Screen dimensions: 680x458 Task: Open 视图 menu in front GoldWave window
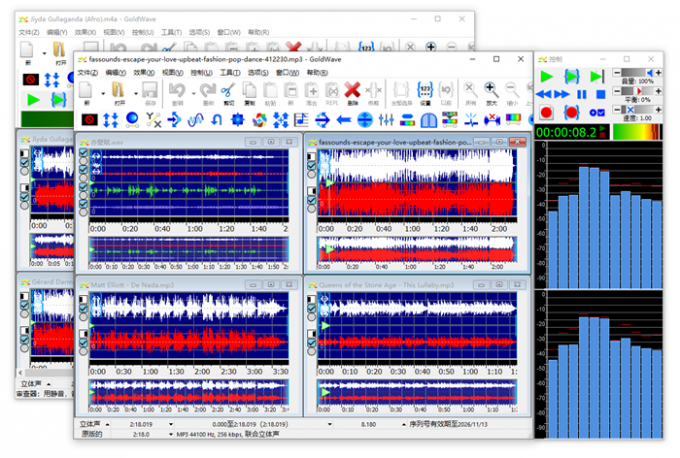[173, 72]
